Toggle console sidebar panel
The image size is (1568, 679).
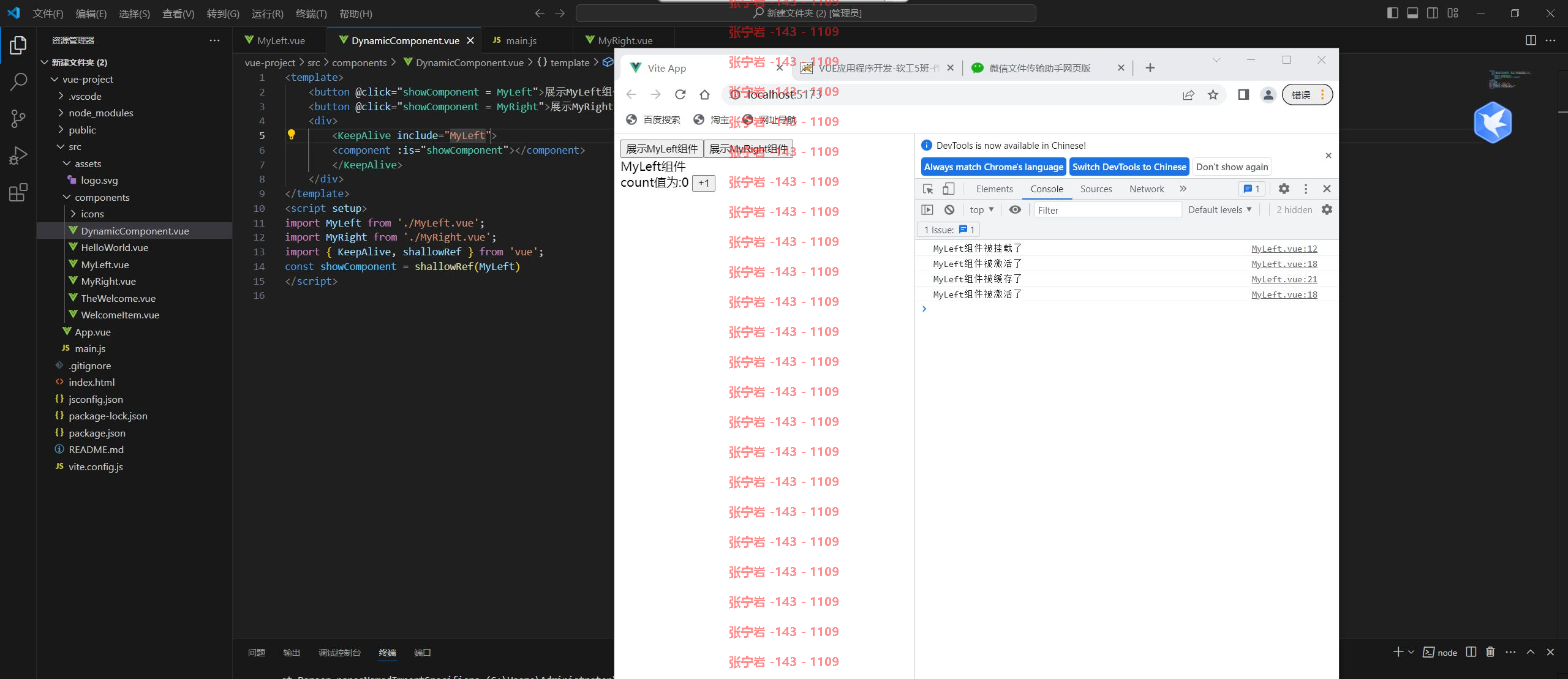tap(927, 209)
